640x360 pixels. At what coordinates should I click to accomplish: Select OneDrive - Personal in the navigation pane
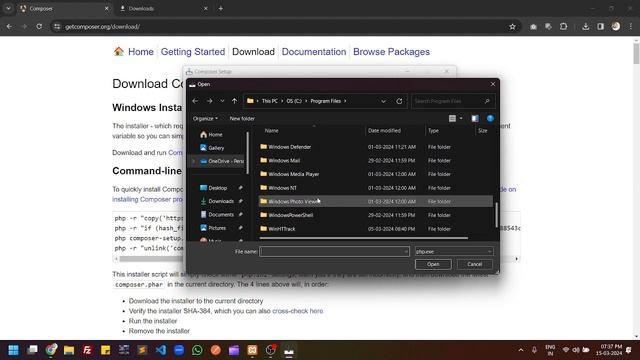tap(222, 161)
